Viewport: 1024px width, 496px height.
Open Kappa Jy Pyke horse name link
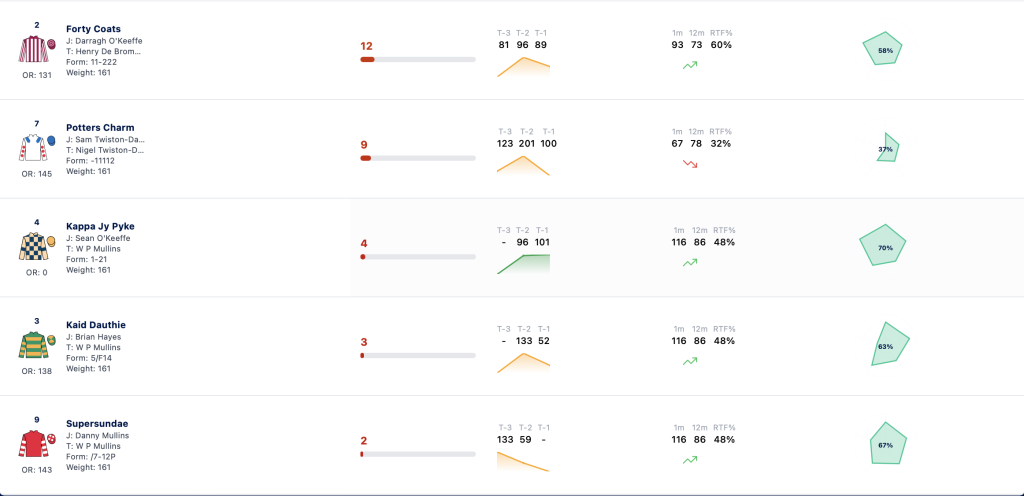point(100,226)
